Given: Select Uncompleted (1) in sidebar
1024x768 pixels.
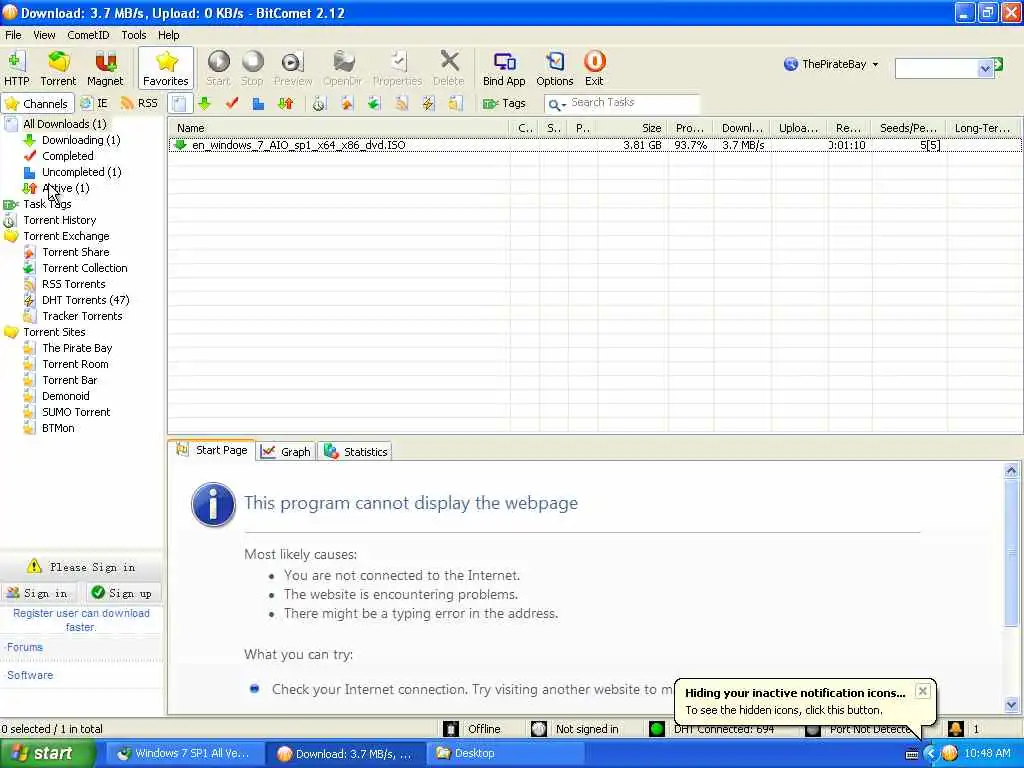Looking at the screenshot, I should click(82, 172).
